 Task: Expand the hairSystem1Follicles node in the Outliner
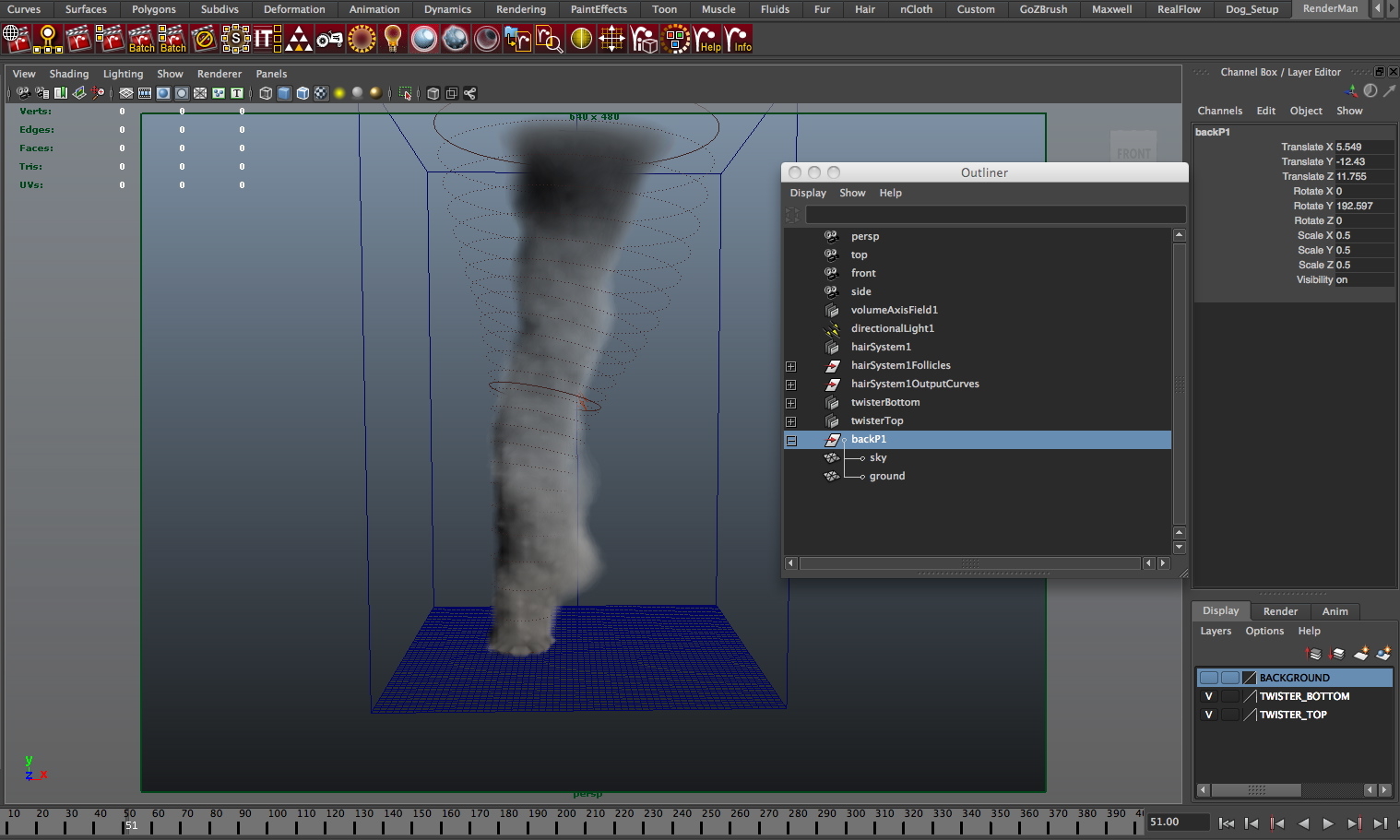(791, 365)
